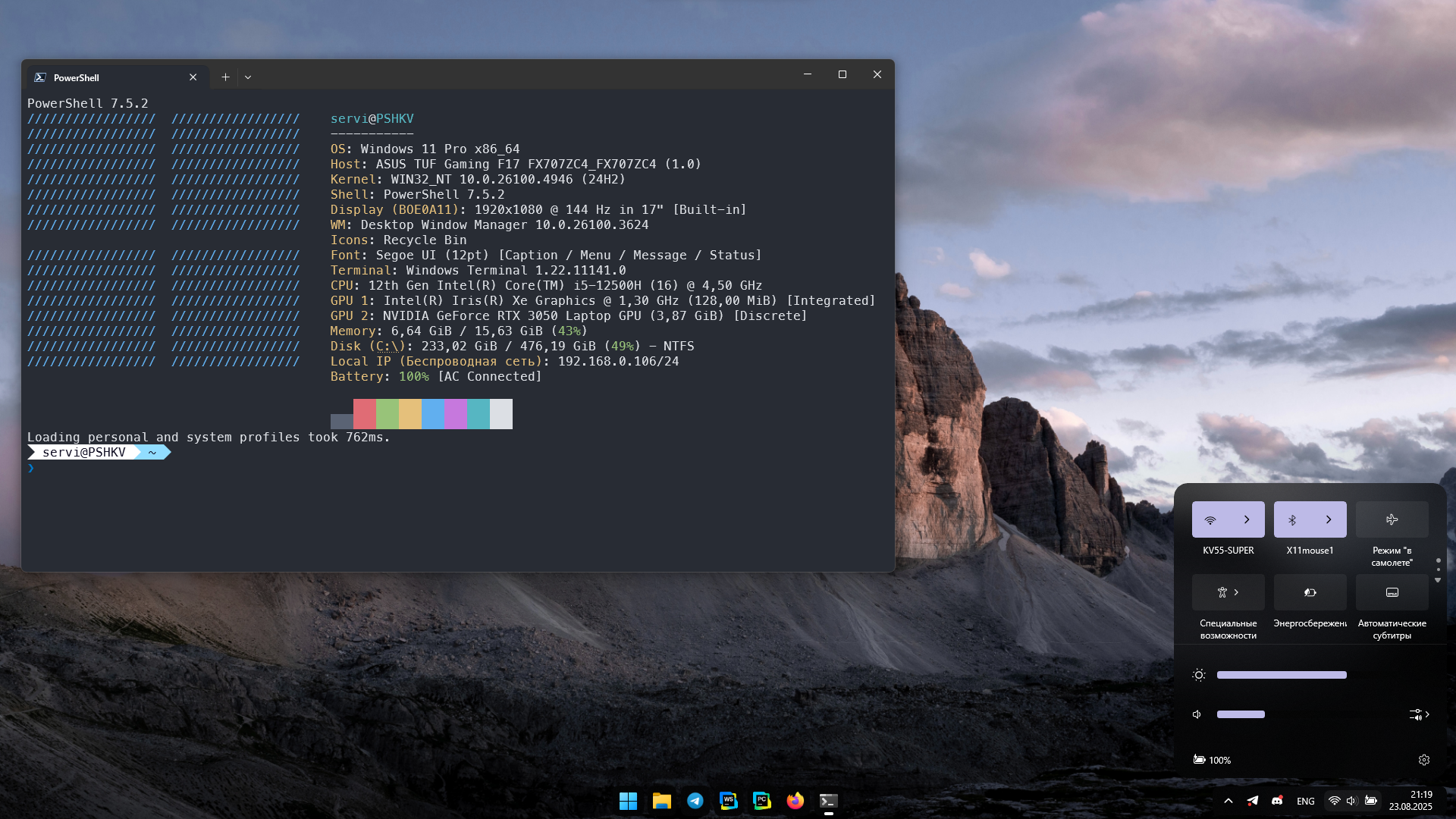This screenshot has height=819, width=1456.
Task: Click the 'Host: ASUS TUF Gaming F17' line
Action: click(x=516, y=165)
